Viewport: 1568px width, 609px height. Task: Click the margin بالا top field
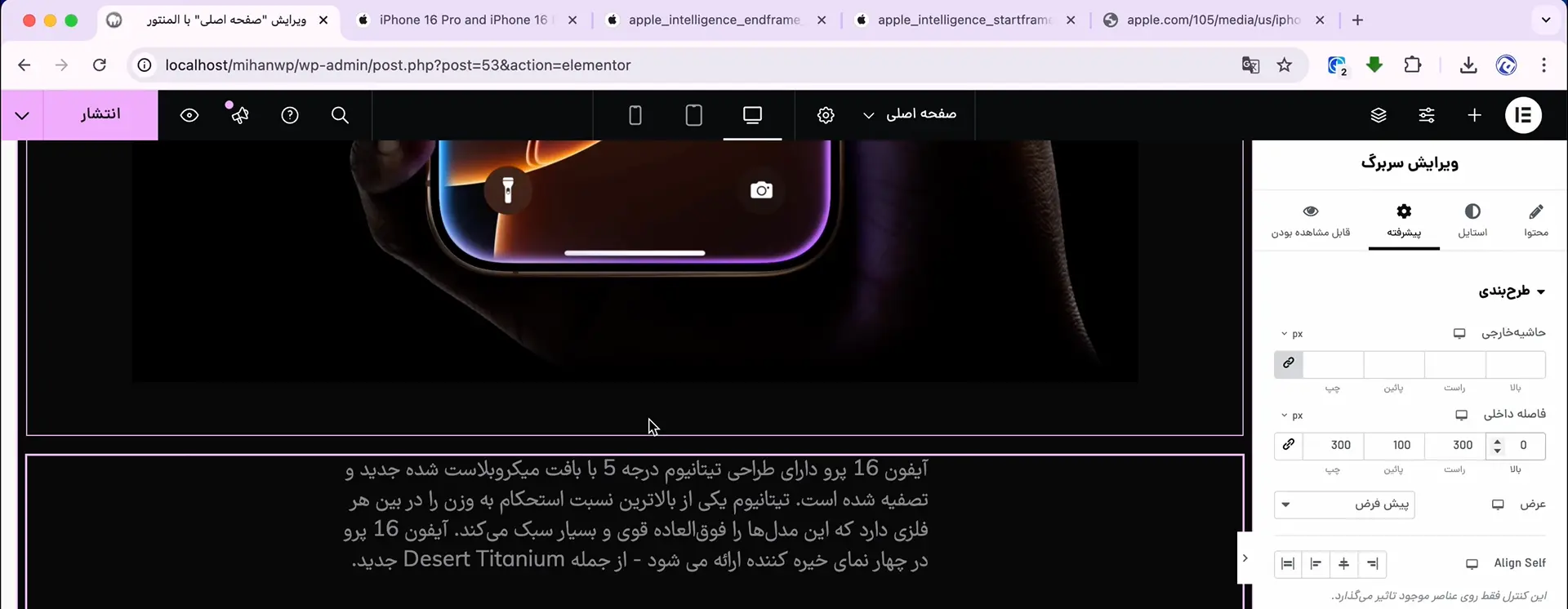point(1516,364)
